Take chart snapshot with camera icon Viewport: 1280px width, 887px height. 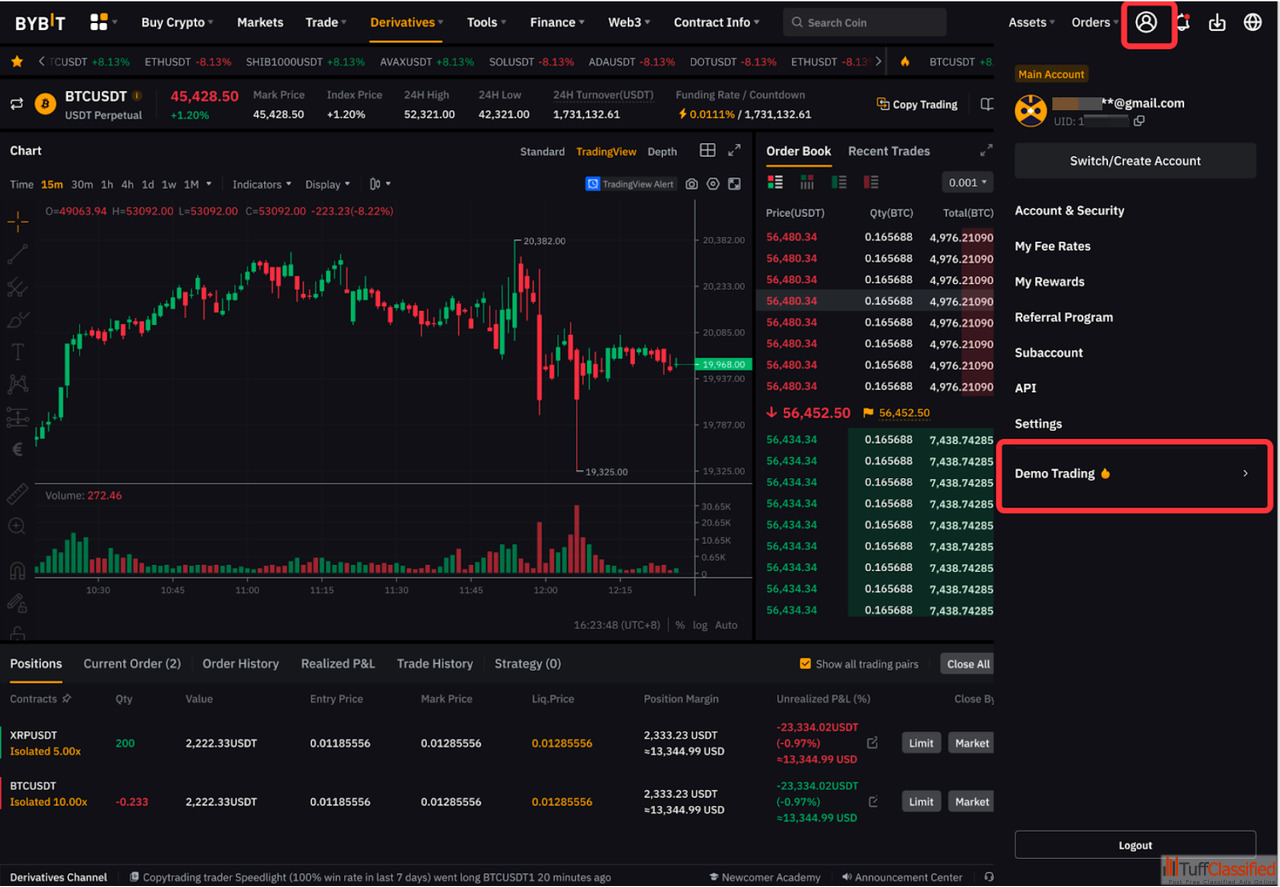692,184
